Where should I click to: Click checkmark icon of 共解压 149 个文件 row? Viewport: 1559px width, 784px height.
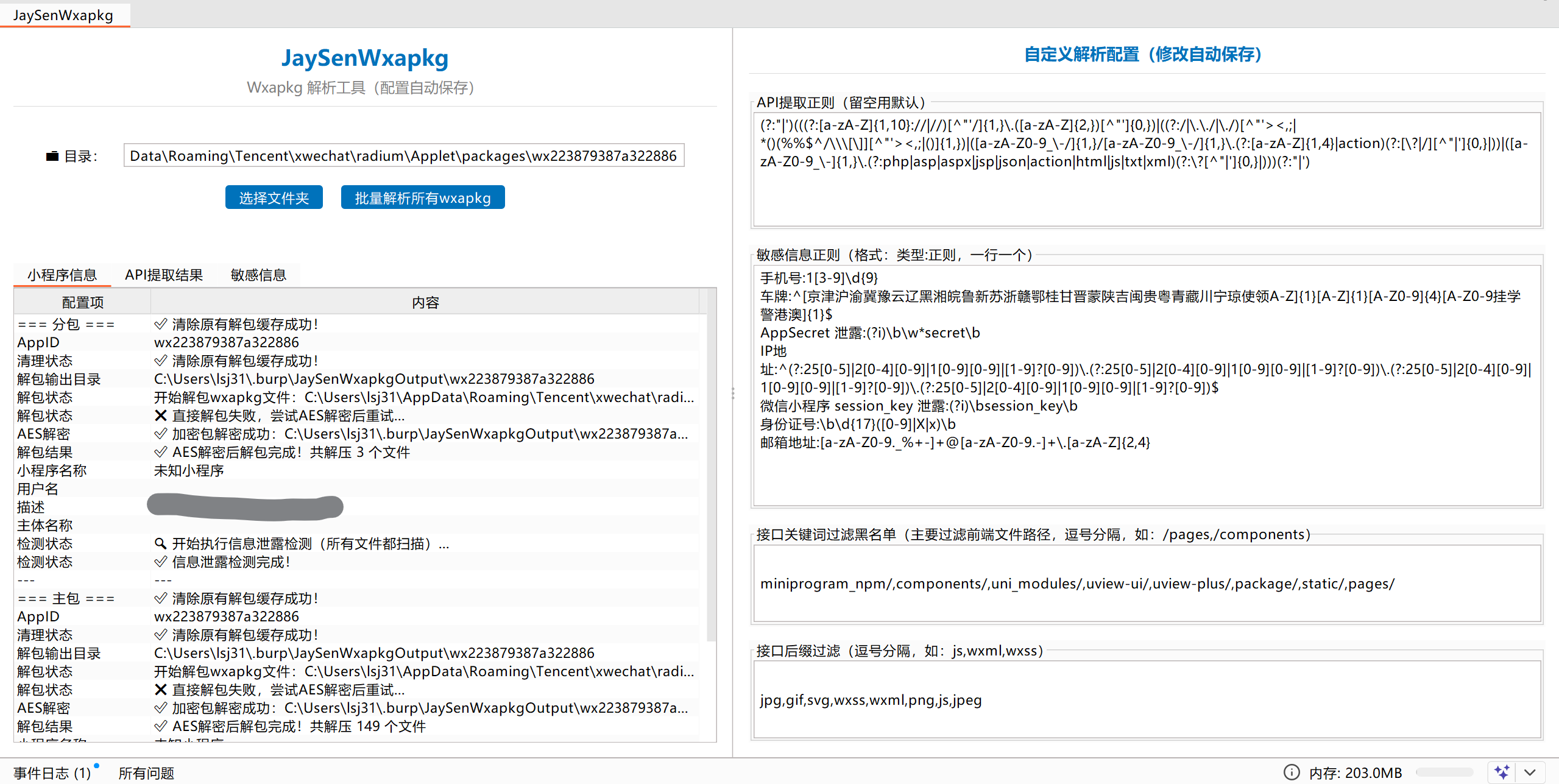coord(161,726)
